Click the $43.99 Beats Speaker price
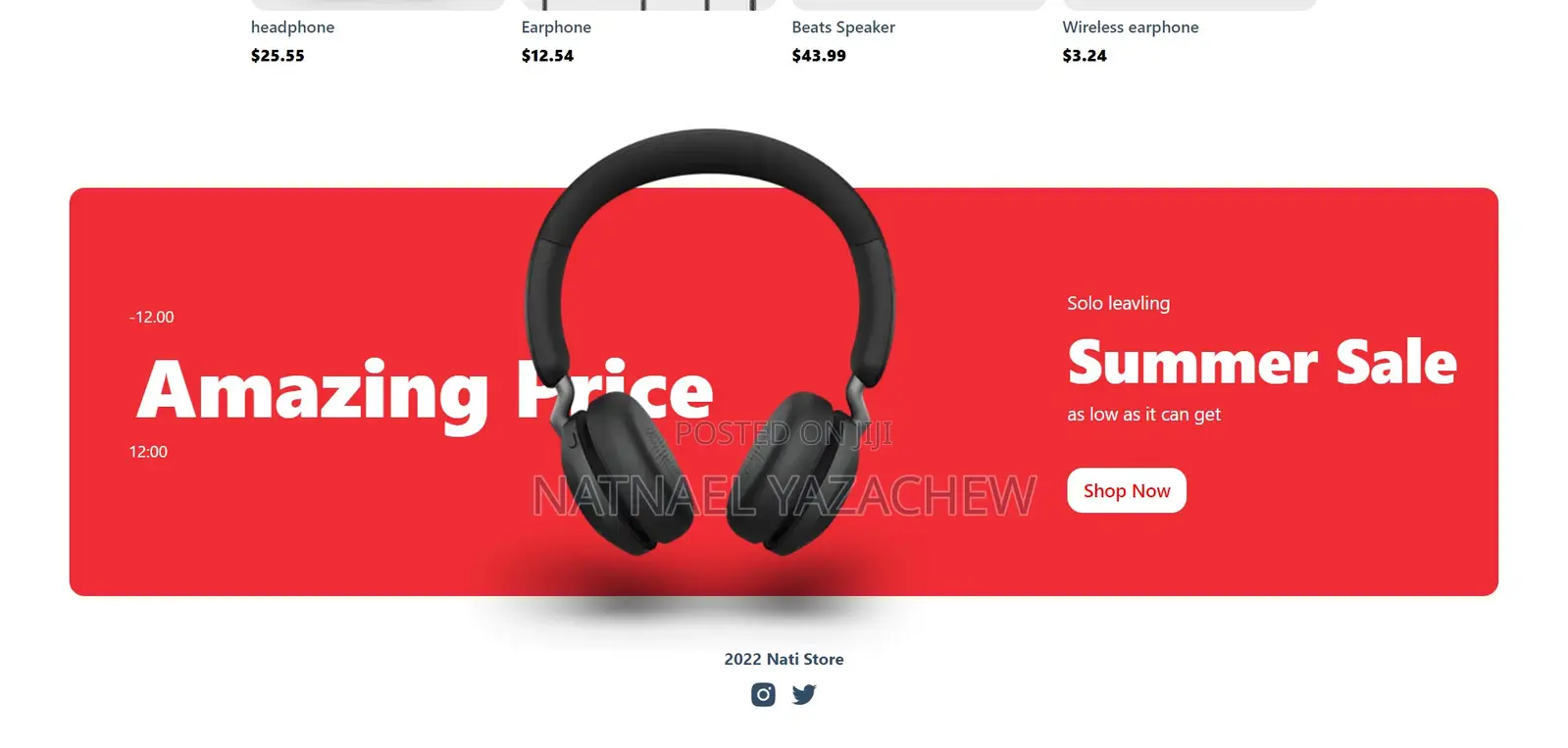 (x=819, y=56)
